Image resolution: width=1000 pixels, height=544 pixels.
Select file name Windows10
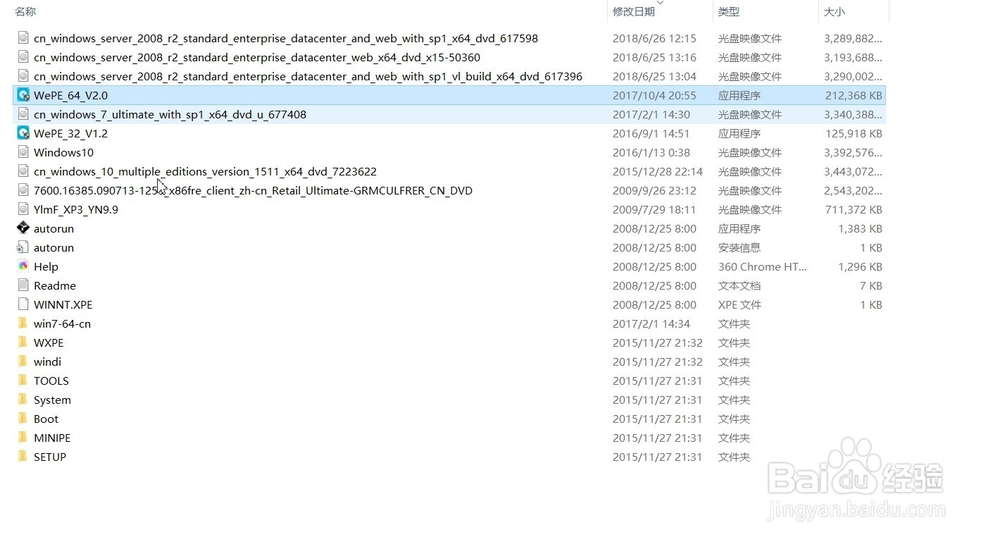(x=64, y=152)
